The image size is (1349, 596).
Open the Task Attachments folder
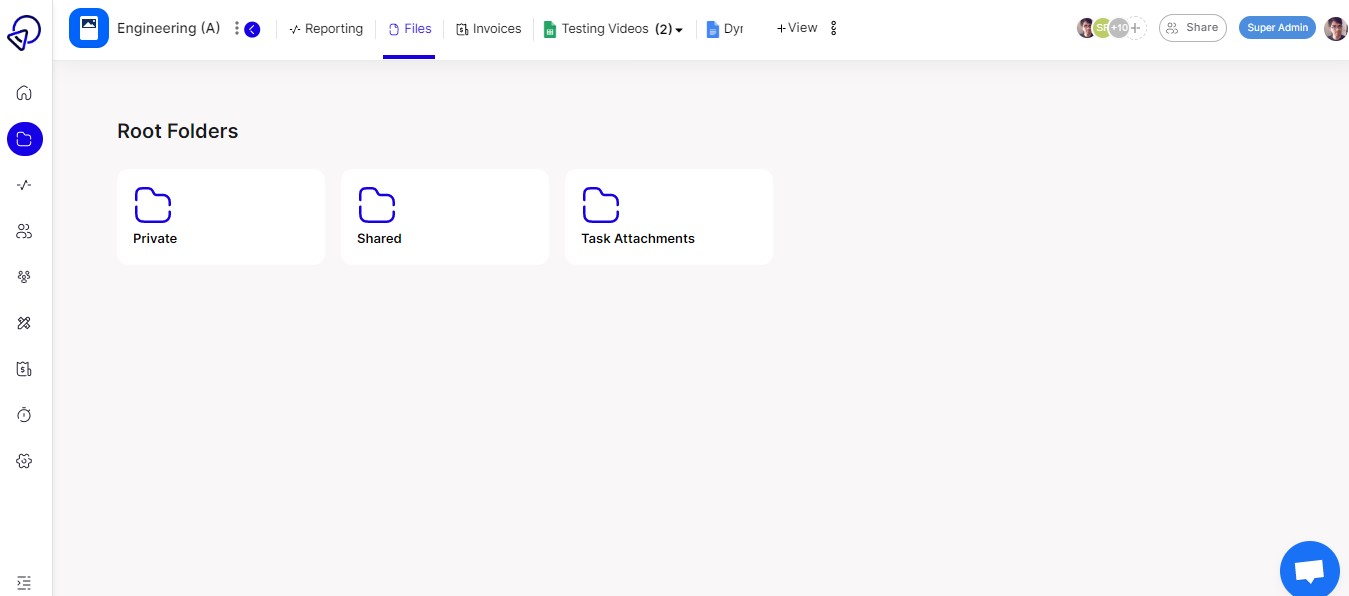tap(668, 217)
